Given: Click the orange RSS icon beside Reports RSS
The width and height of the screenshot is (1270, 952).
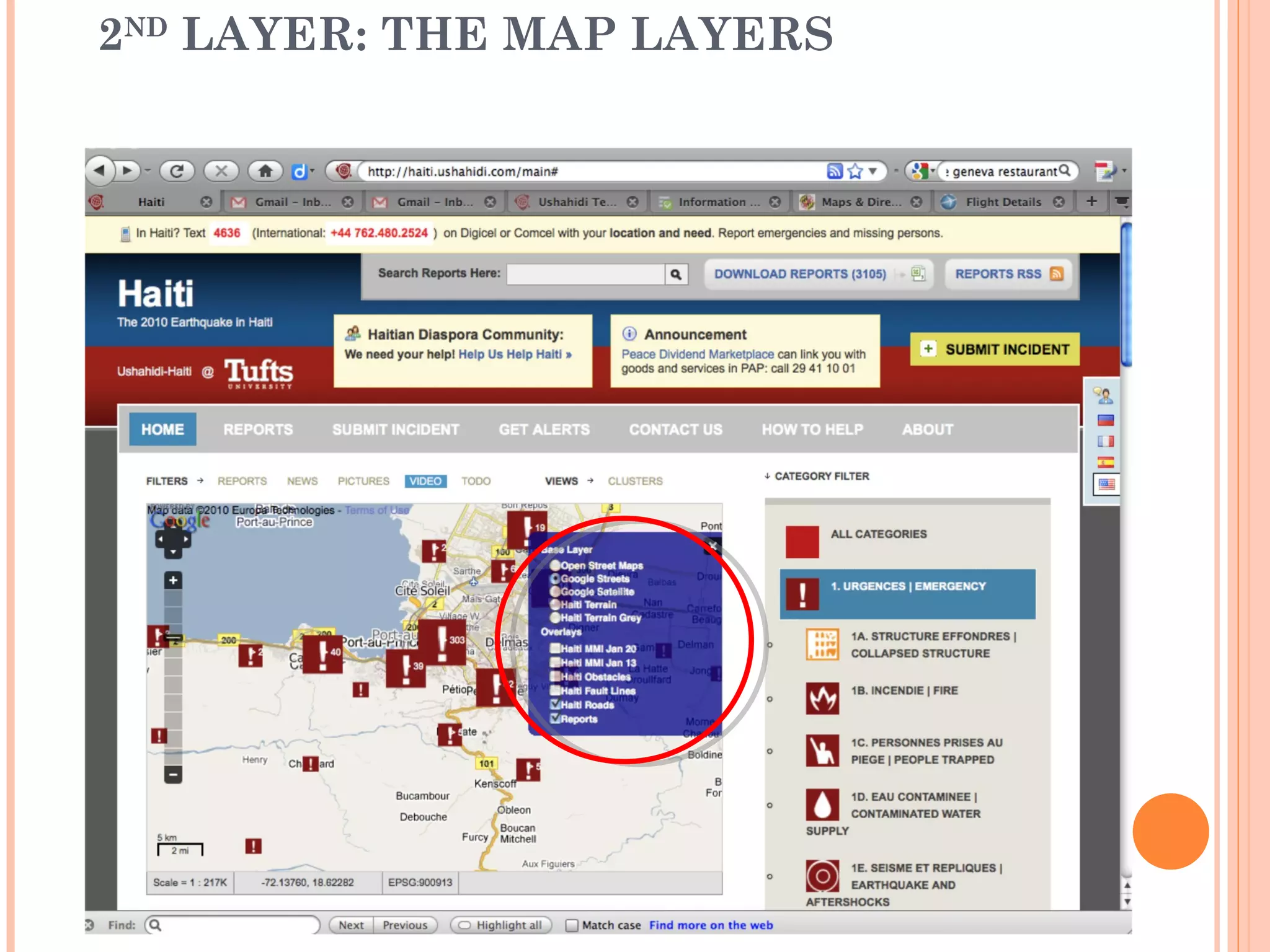Looking at the screenshot, I should [x=1057, y=273].
